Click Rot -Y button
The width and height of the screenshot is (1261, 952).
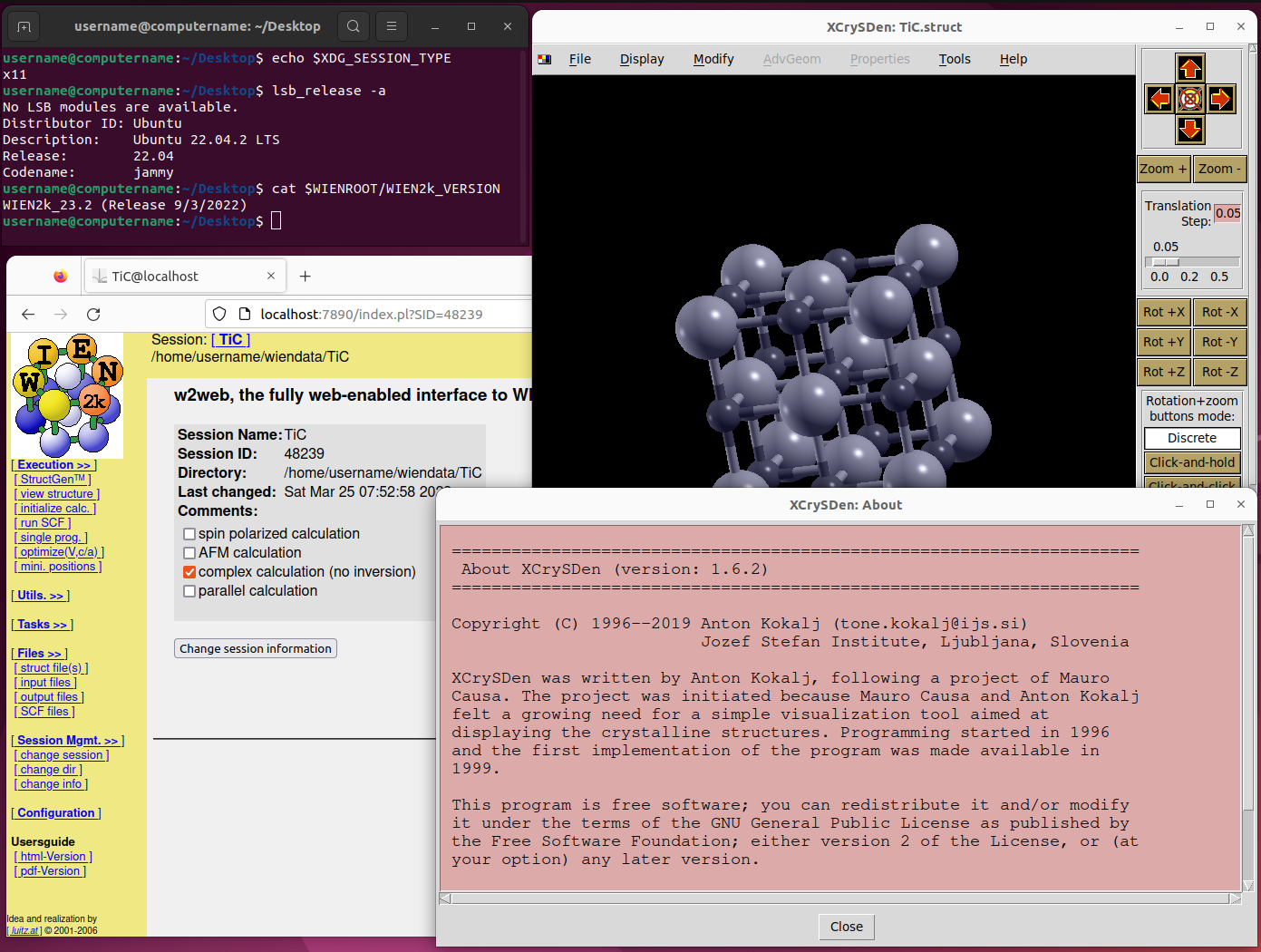pyautogui.click(x=1220, y=342)
